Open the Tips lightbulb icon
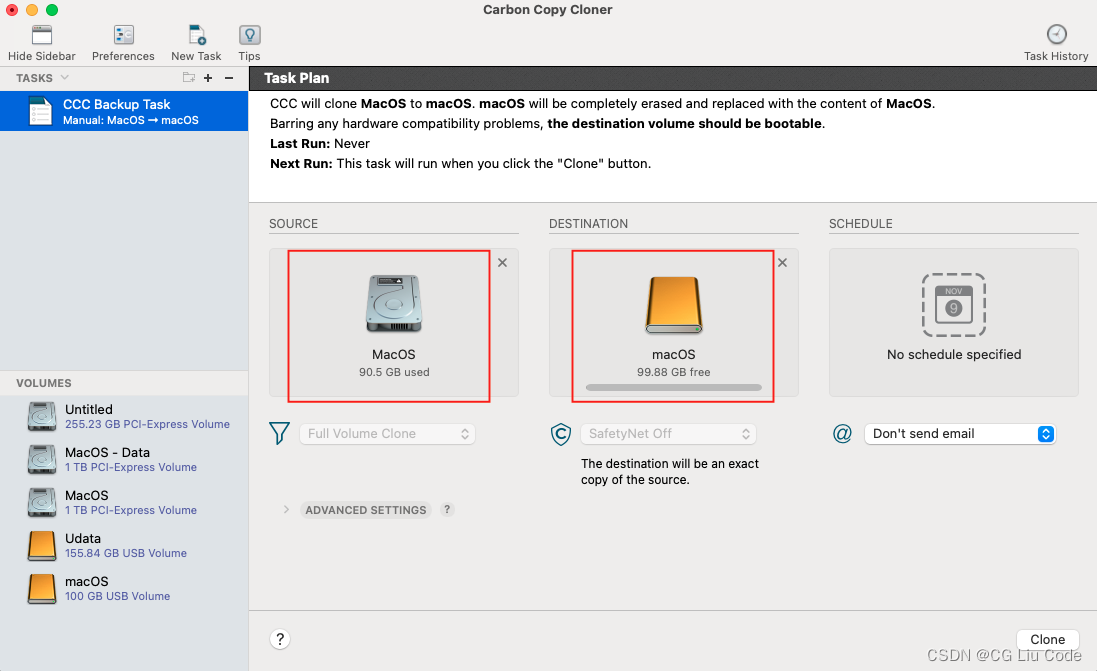1097x671 pixels. [x=250, y=35]
